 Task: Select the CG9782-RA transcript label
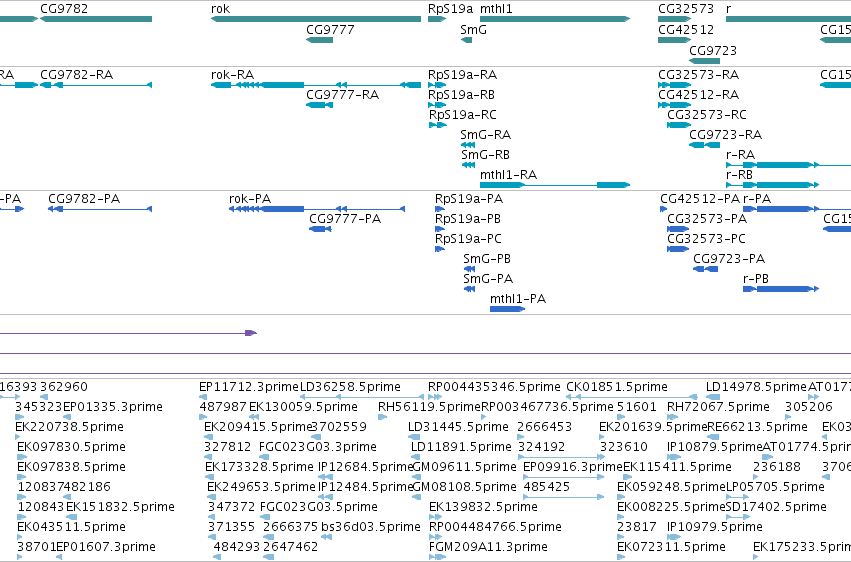(77, 75)
